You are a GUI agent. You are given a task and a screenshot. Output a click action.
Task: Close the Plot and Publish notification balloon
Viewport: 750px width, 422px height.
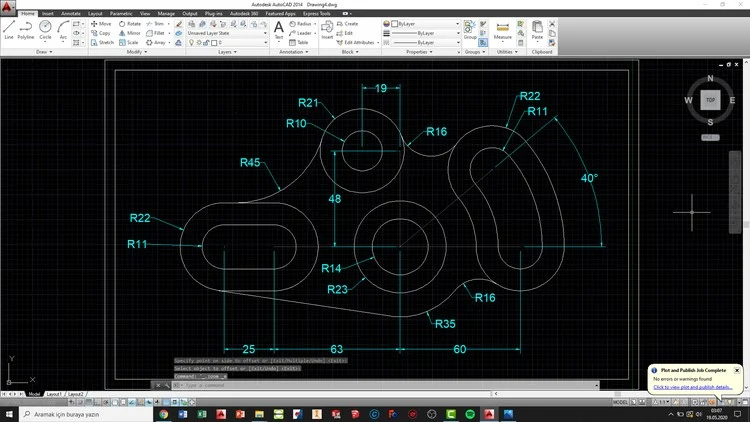click(x=737, y=370)
